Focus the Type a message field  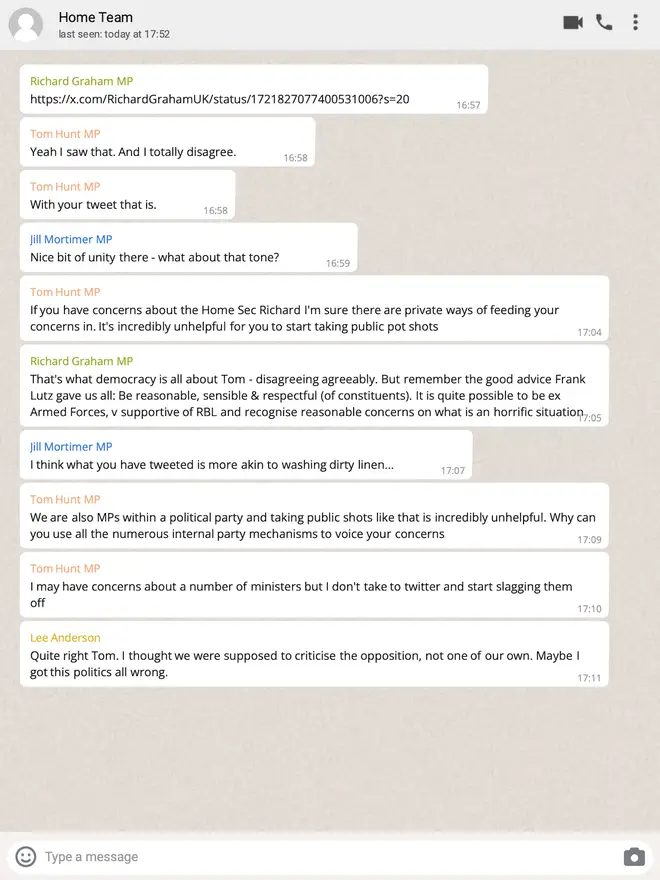(326, 857)
